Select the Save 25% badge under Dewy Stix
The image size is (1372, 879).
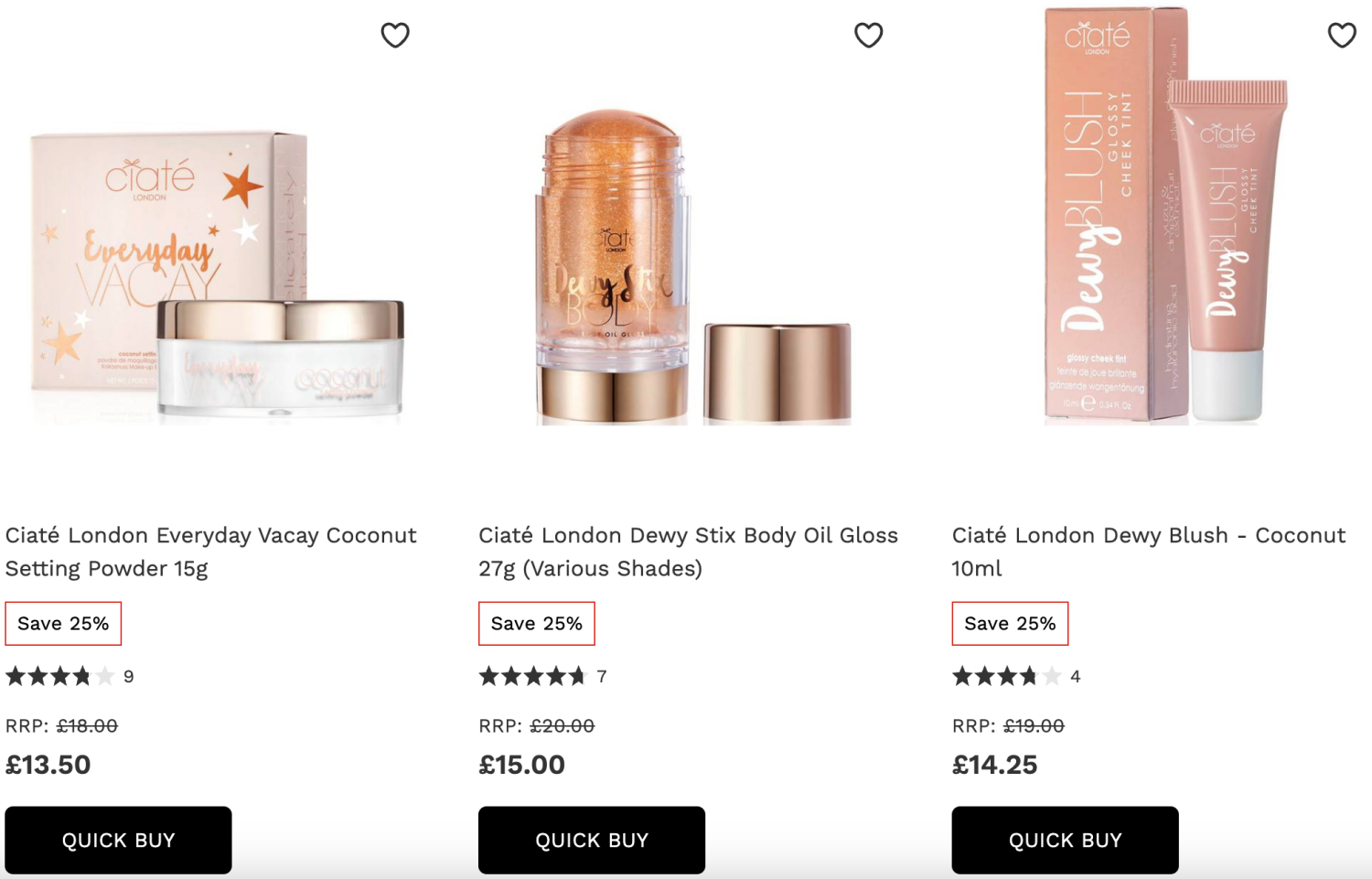(536, 624)
